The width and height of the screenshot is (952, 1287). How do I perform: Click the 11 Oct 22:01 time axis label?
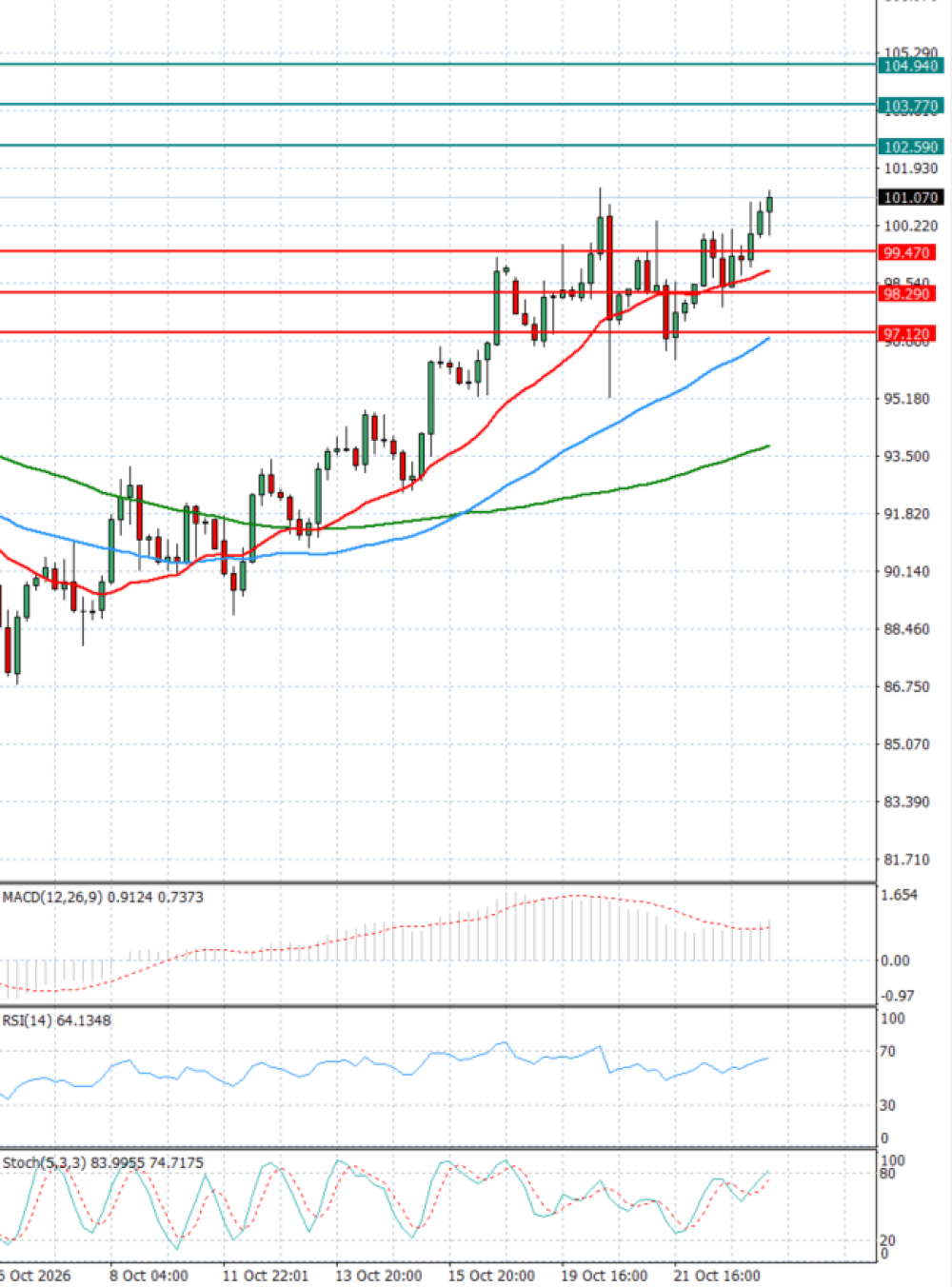point(265,1276)
